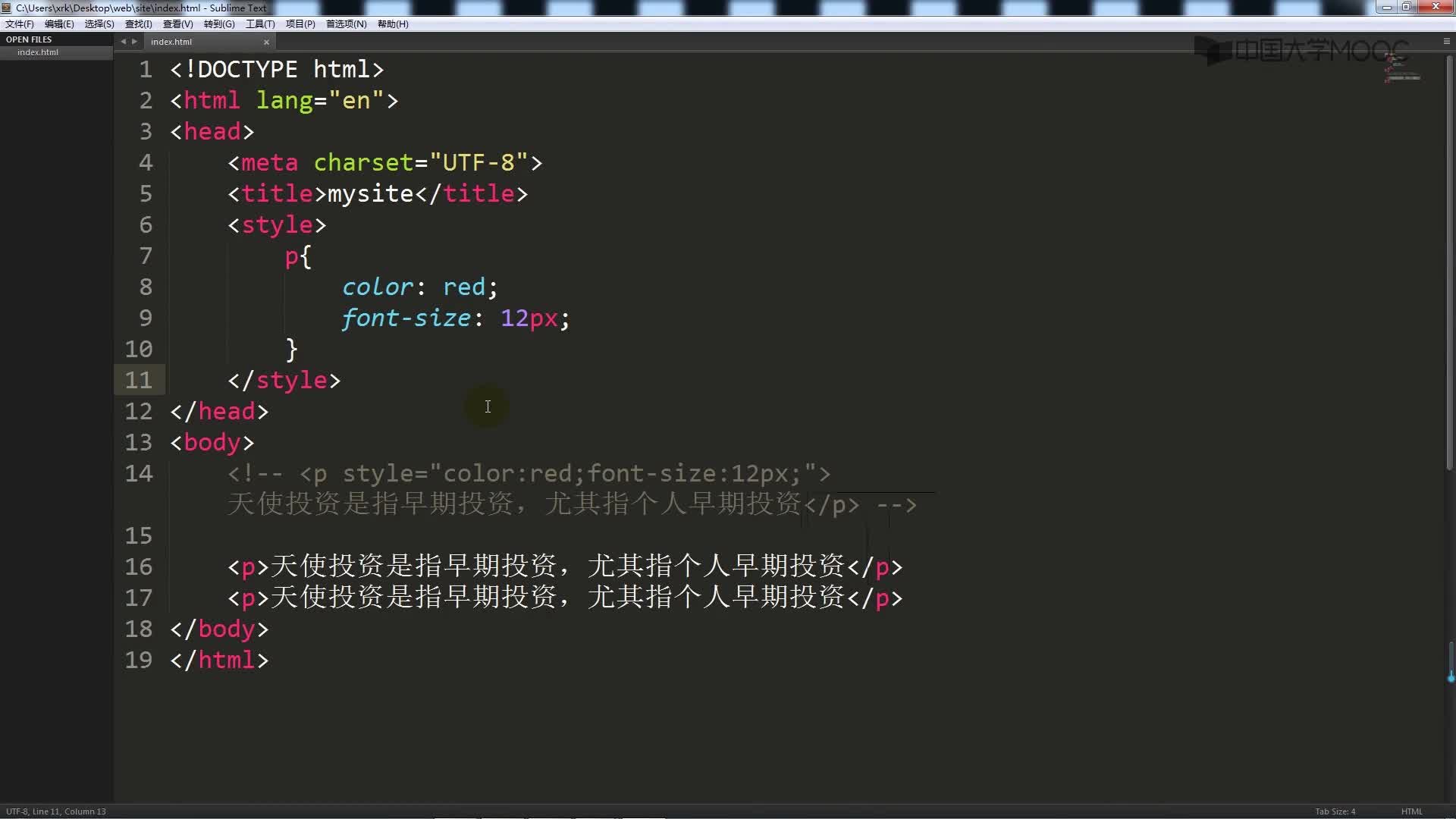The width and height of the screenshot is (1456, 819).
Task: Click the opening style tag
Action: [x=277, y=224]
